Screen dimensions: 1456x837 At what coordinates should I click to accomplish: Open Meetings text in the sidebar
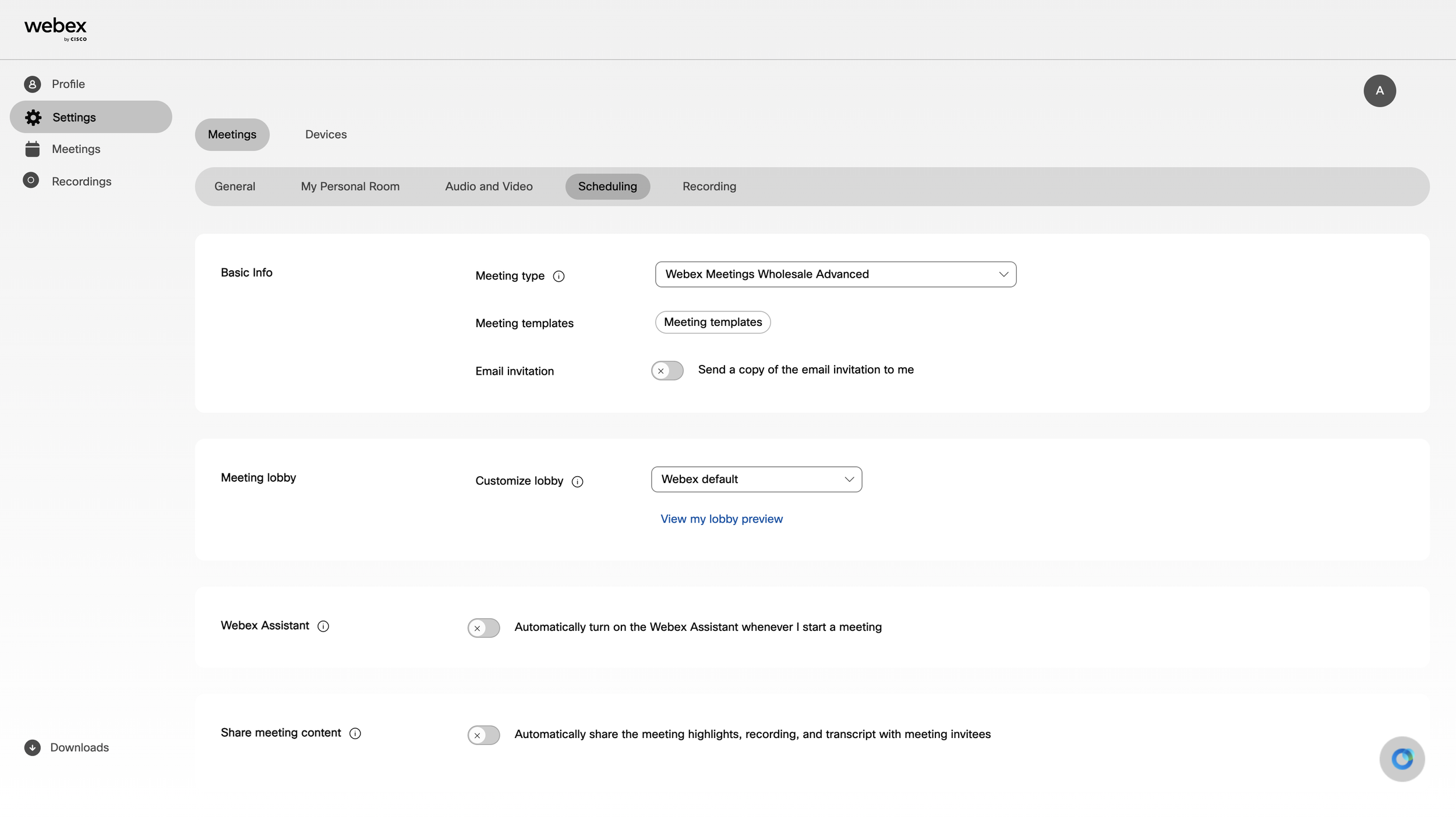76,149
